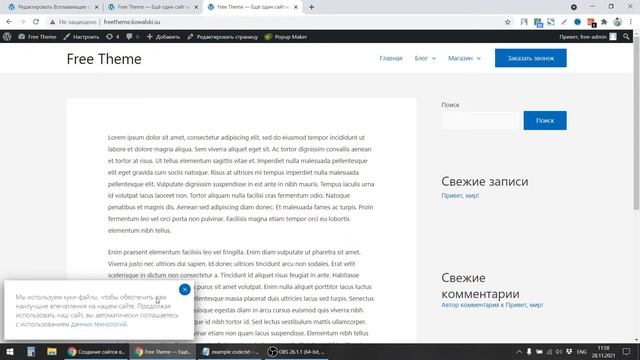
Task: Click the gray bookmark-shaped extension icon
Action: (x=524, y=22)
